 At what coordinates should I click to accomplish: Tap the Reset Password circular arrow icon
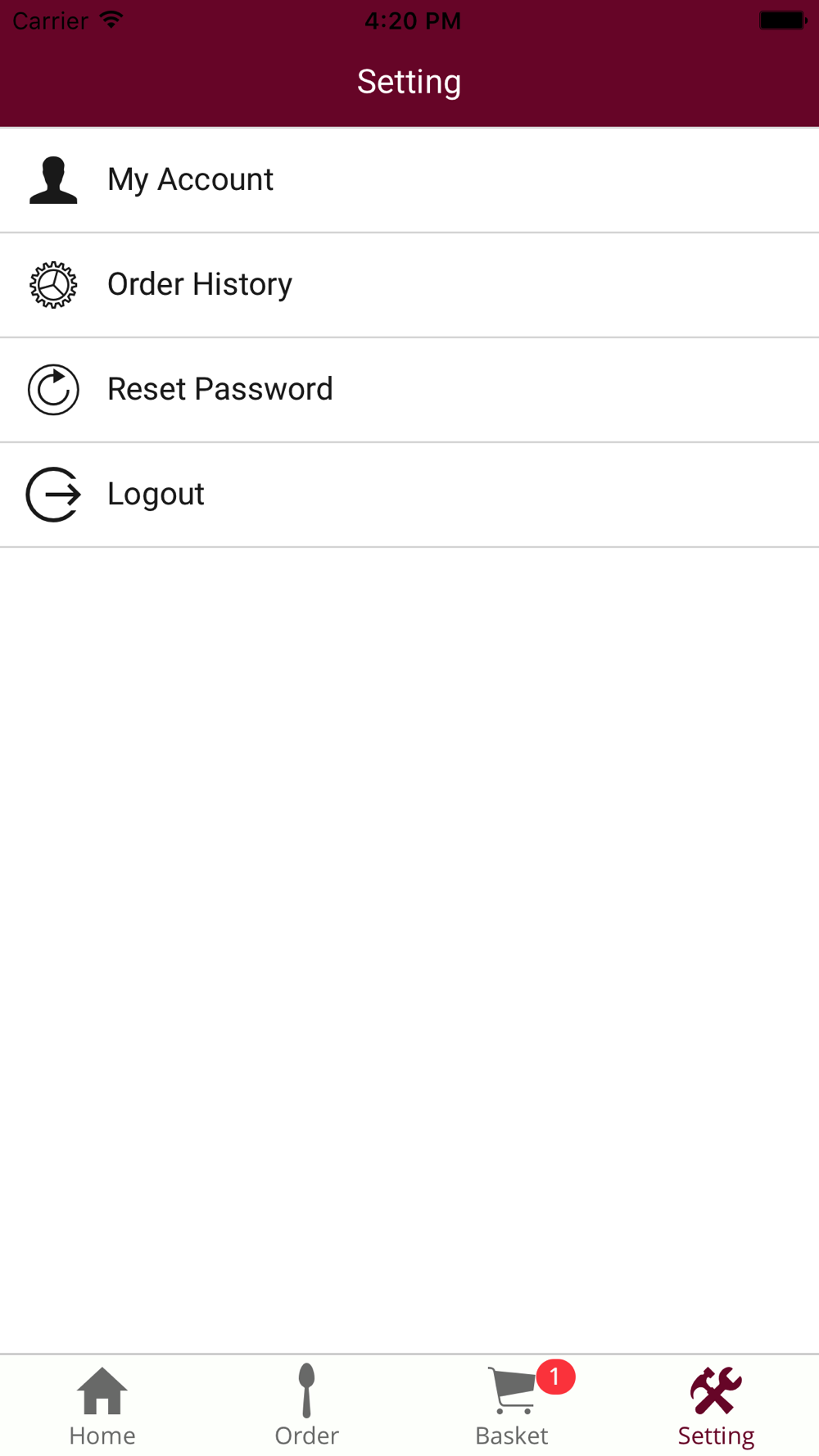[53, 390]
